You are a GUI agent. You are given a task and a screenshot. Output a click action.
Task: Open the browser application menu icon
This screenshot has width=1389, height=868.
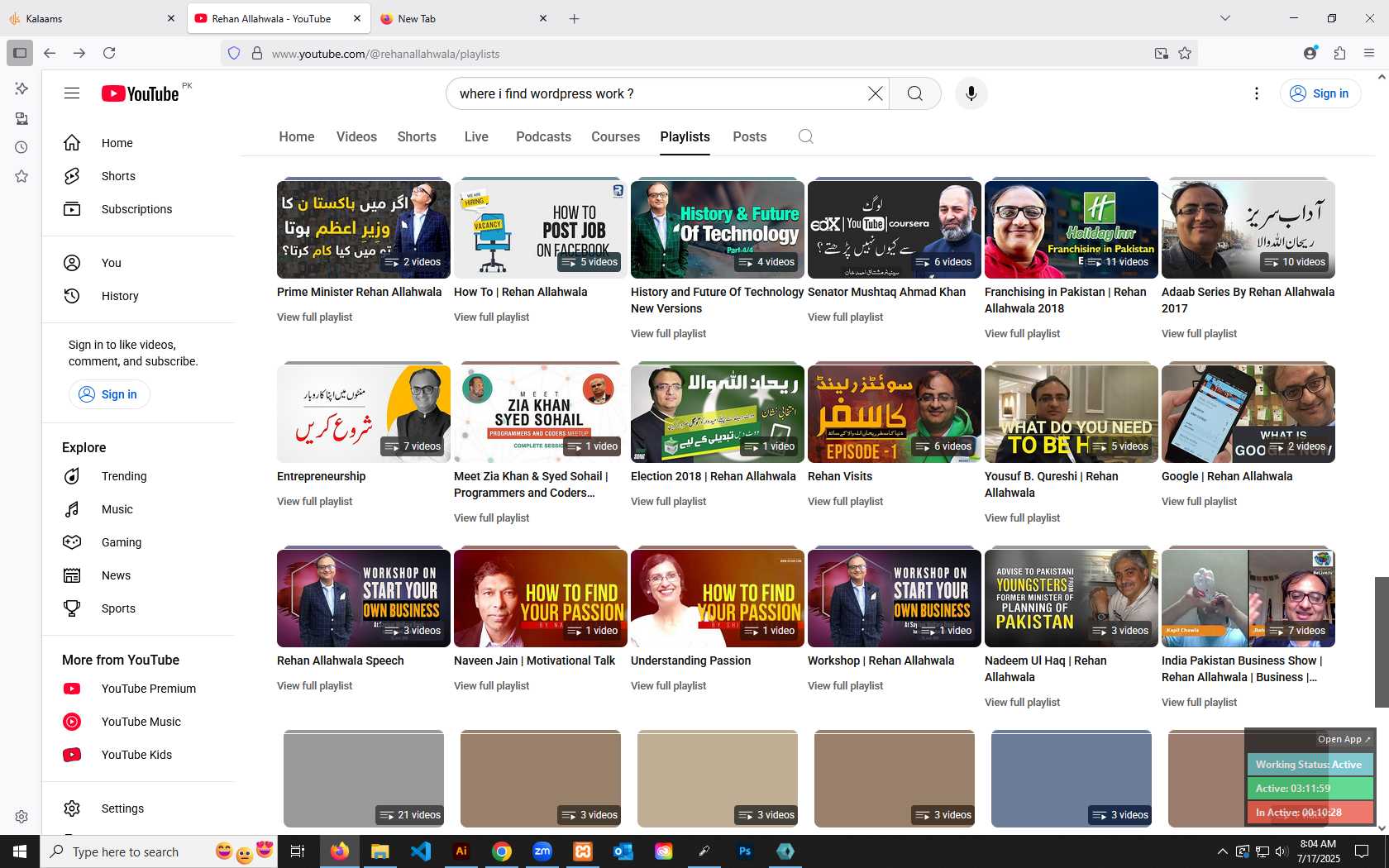point(1369,53)
